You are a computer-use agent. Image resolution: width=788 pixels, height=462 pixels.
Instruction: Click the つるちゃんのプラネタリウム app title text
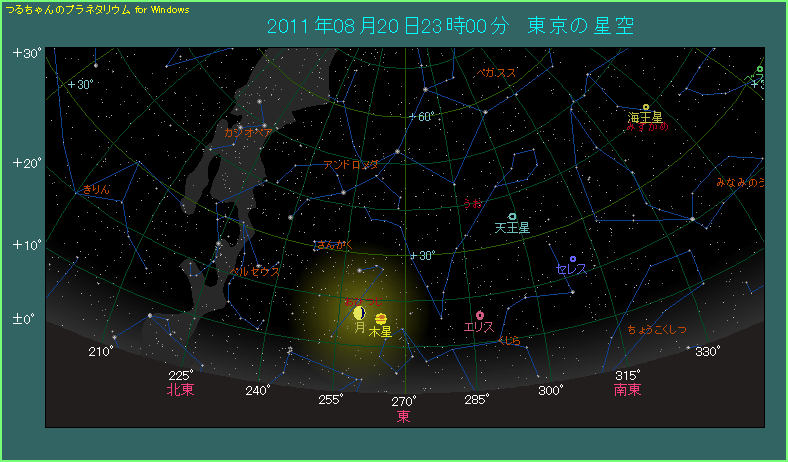coord(98,8)
